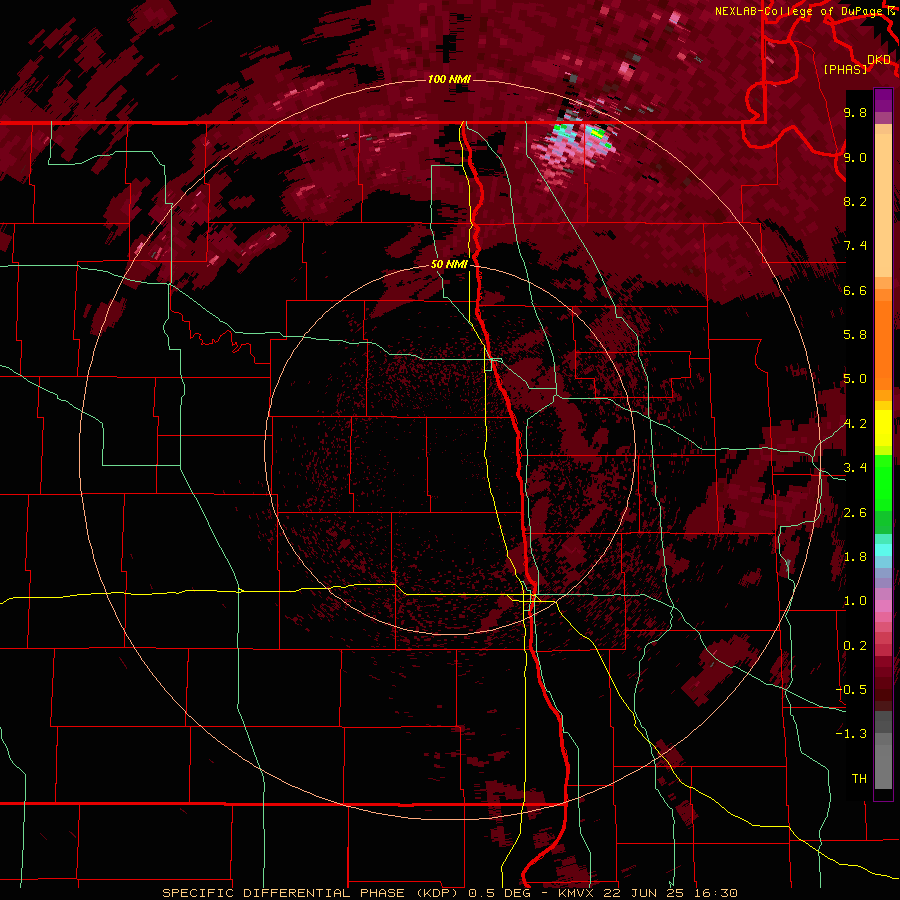Click the 0.2 scale label
Image resolution: width=900 pixels, height=900 pixels.
point(855,646)
